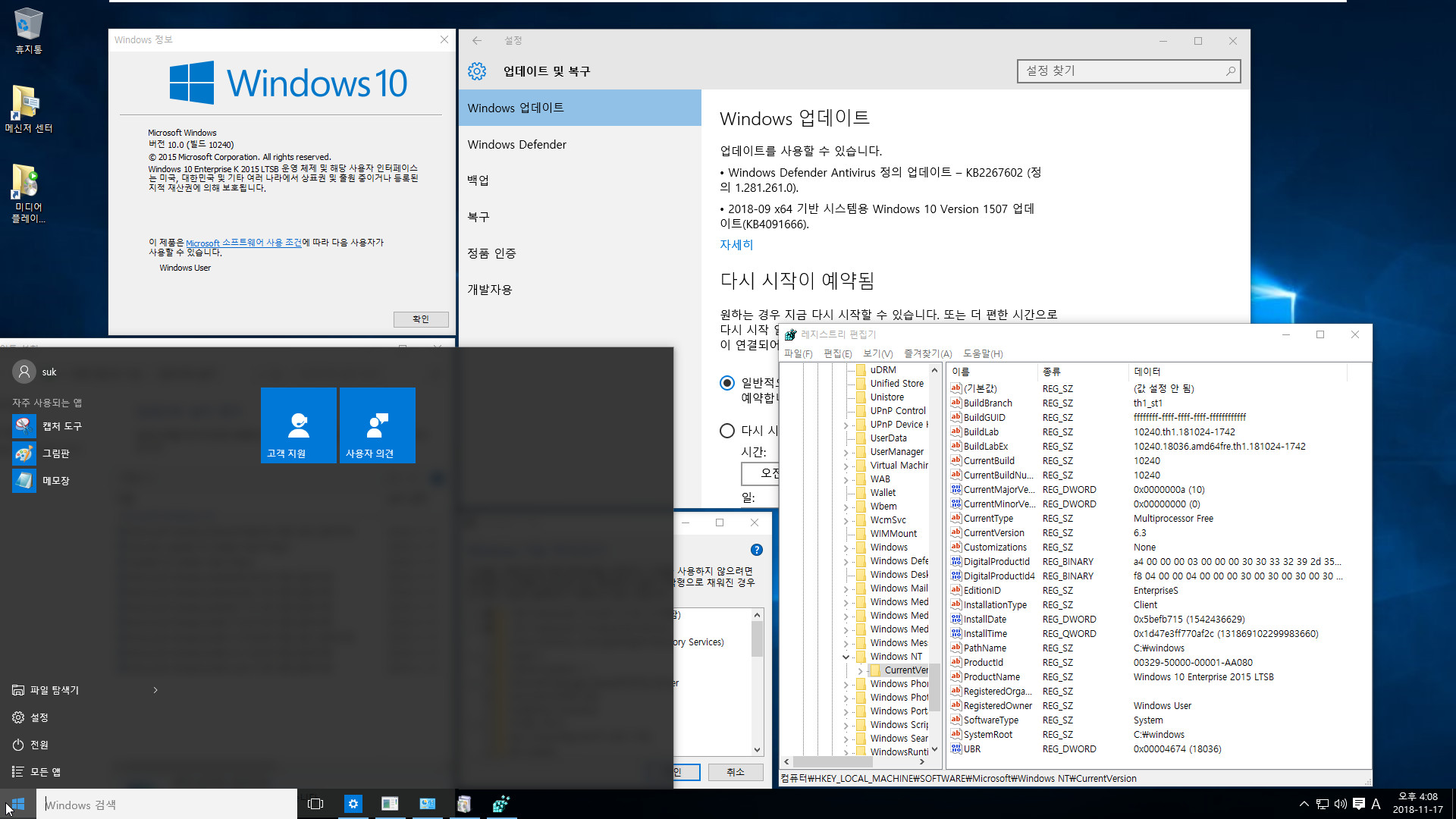Click the search magnifier in 설정 찾기
Screen dimensions: 1456x819
1230,71
